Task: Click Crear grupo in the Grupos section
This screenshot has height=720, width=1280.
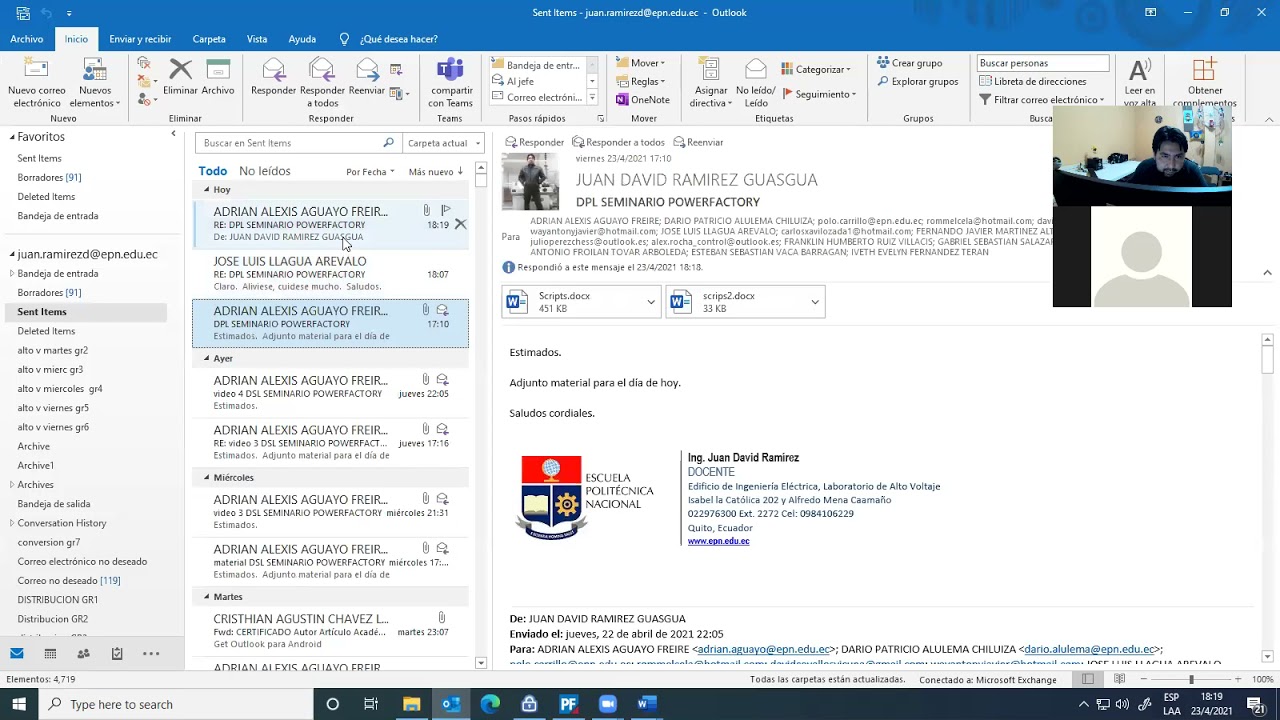Action: [909, 63]
